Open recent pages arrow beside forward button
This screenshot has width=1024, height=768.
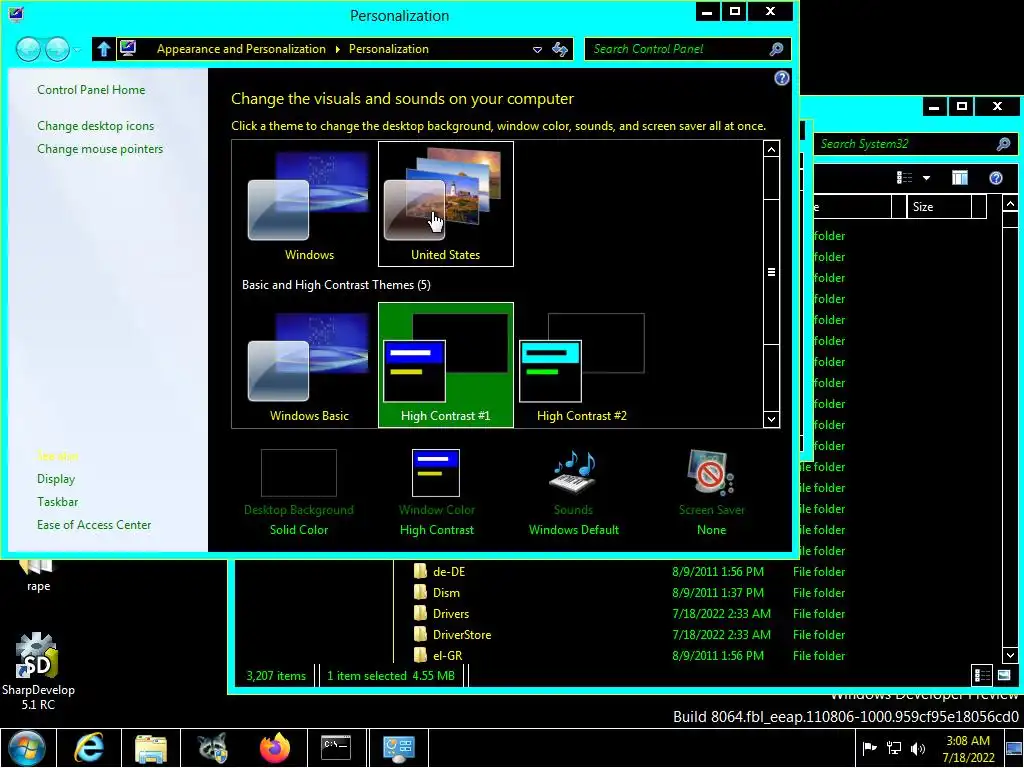[x=78, y=50]
